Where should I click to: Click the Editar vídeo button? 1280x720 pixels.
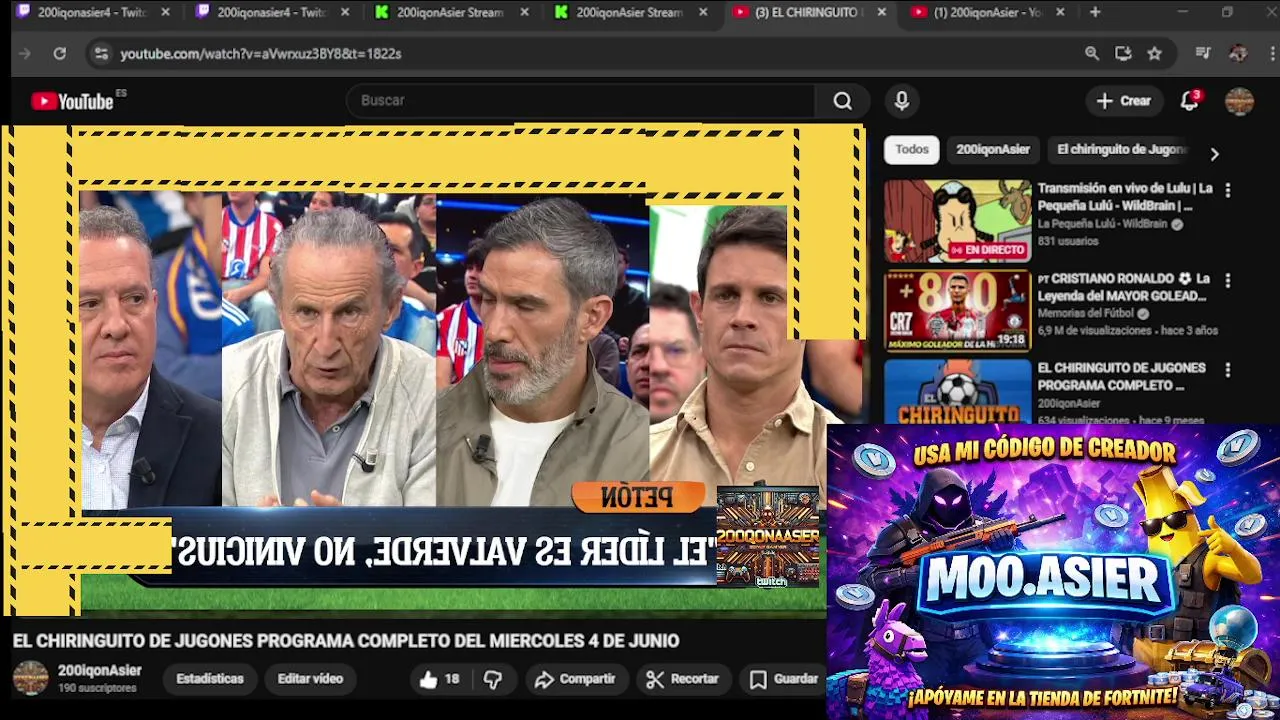pos(310,679)
